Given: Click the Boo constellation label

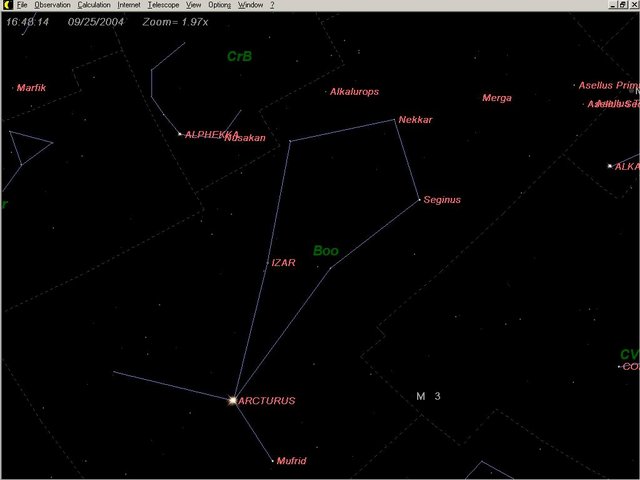Looking at the screenshot, I should 326,251.
